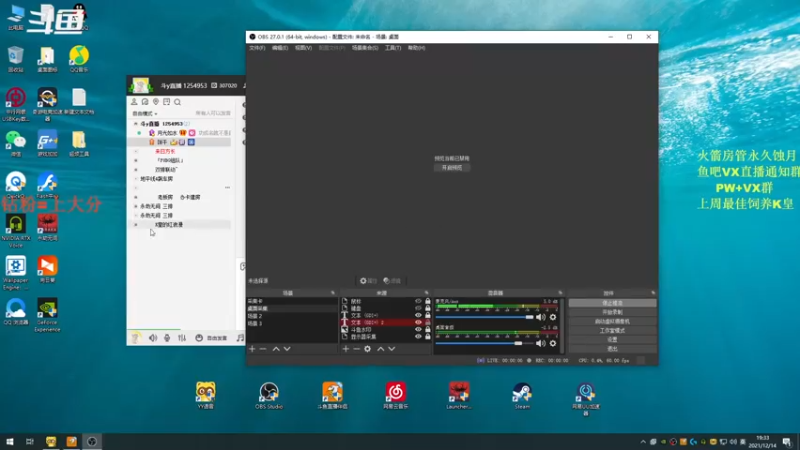Screen dimensions: 800x450
Task: Toggle visibility eye for 斗鱼水印 source
Action: 418,330
